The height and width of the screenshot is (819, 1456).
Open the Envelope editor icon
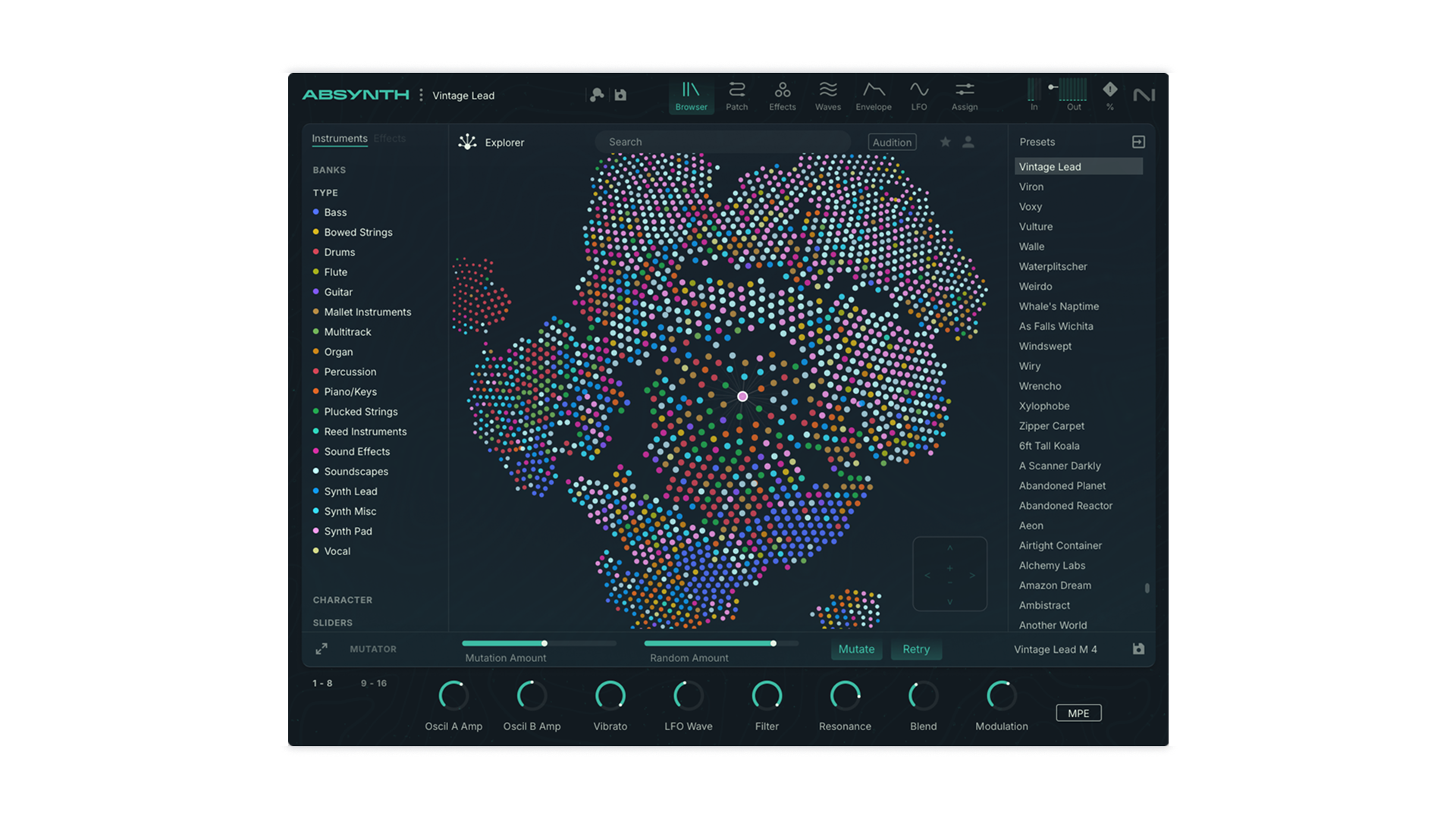[874, 96]
